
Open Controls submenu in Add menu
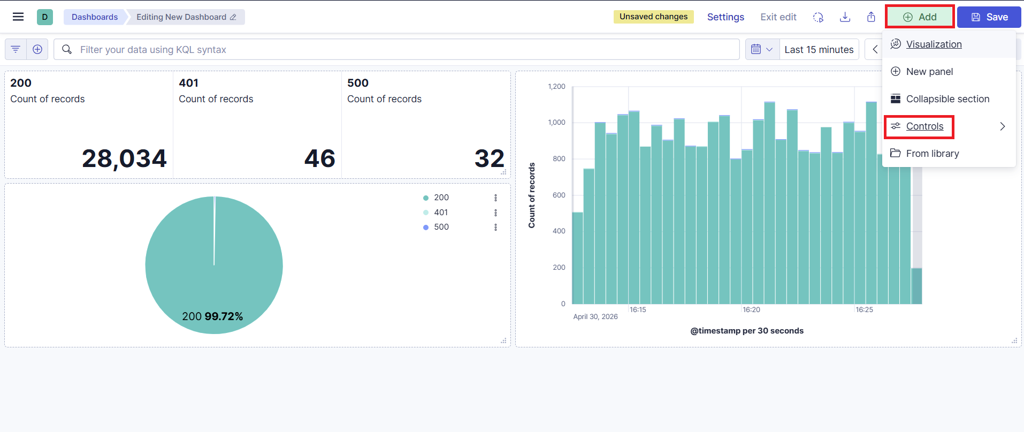[949, 127]
